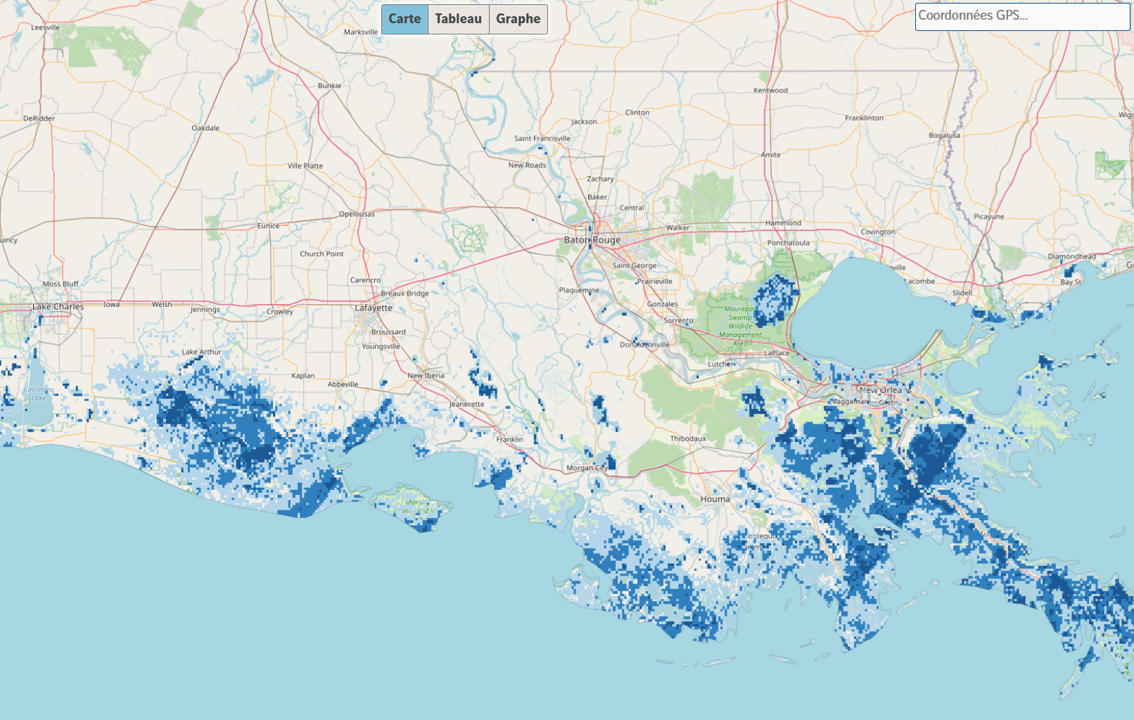1134x720 pixels.
Task: Select the Thibodaux map label
Action: [688, 438]
